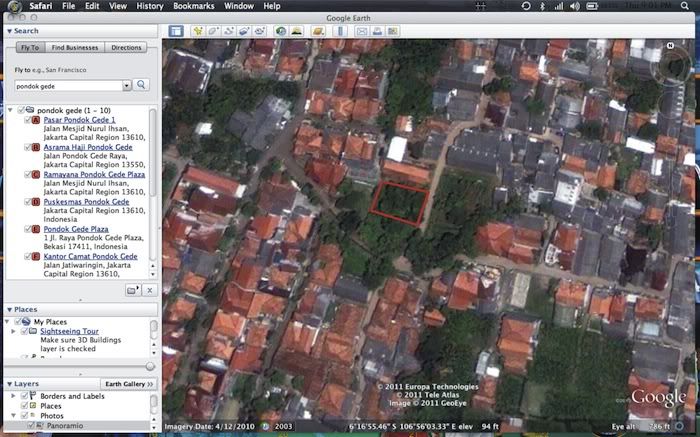The height and width of the screenshot is (437, 700).
Task: Open the volume menu bar icon
Action: coord(575,6)
